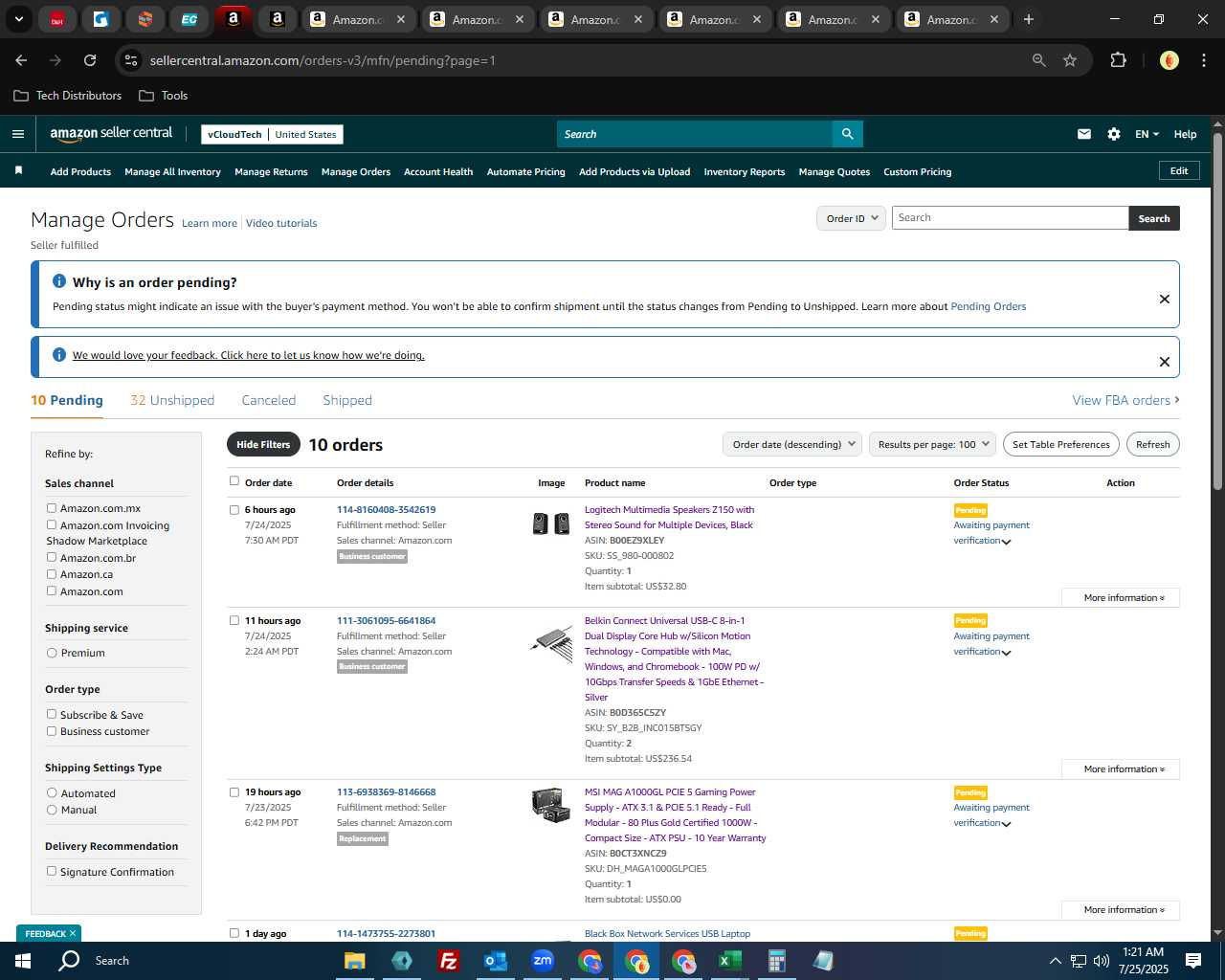The image size is (1225, 980).
Task: Open the settings gear icon
Action: pos(1114,134)
